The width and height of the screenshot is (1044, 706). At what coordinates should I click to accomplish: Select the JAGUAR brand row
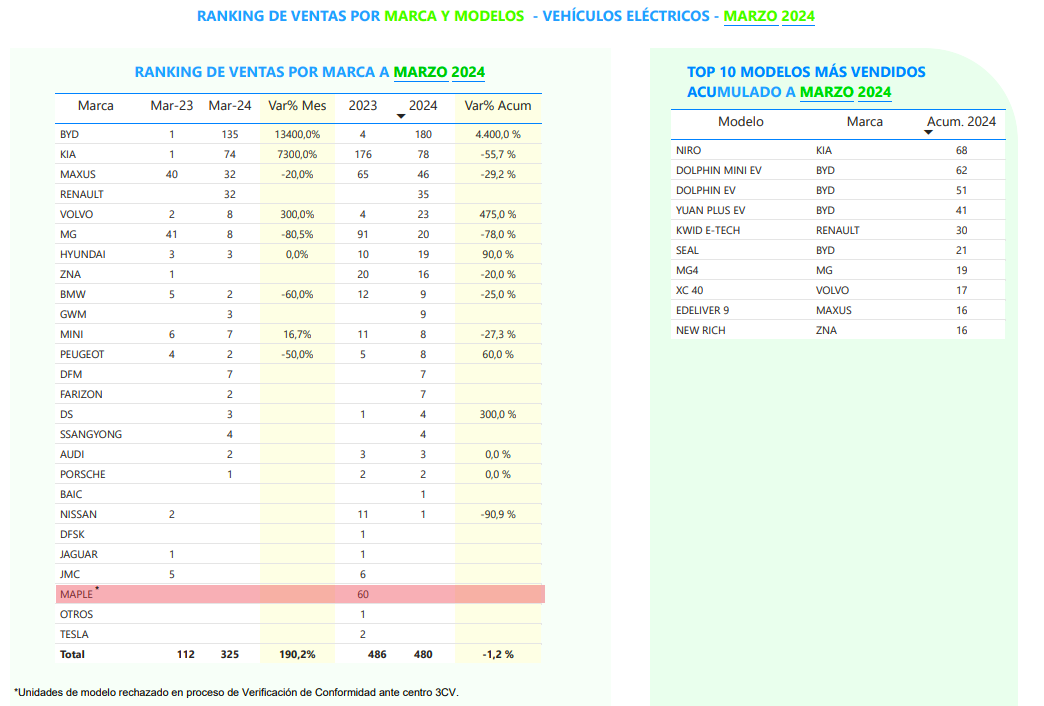point(298,553)
